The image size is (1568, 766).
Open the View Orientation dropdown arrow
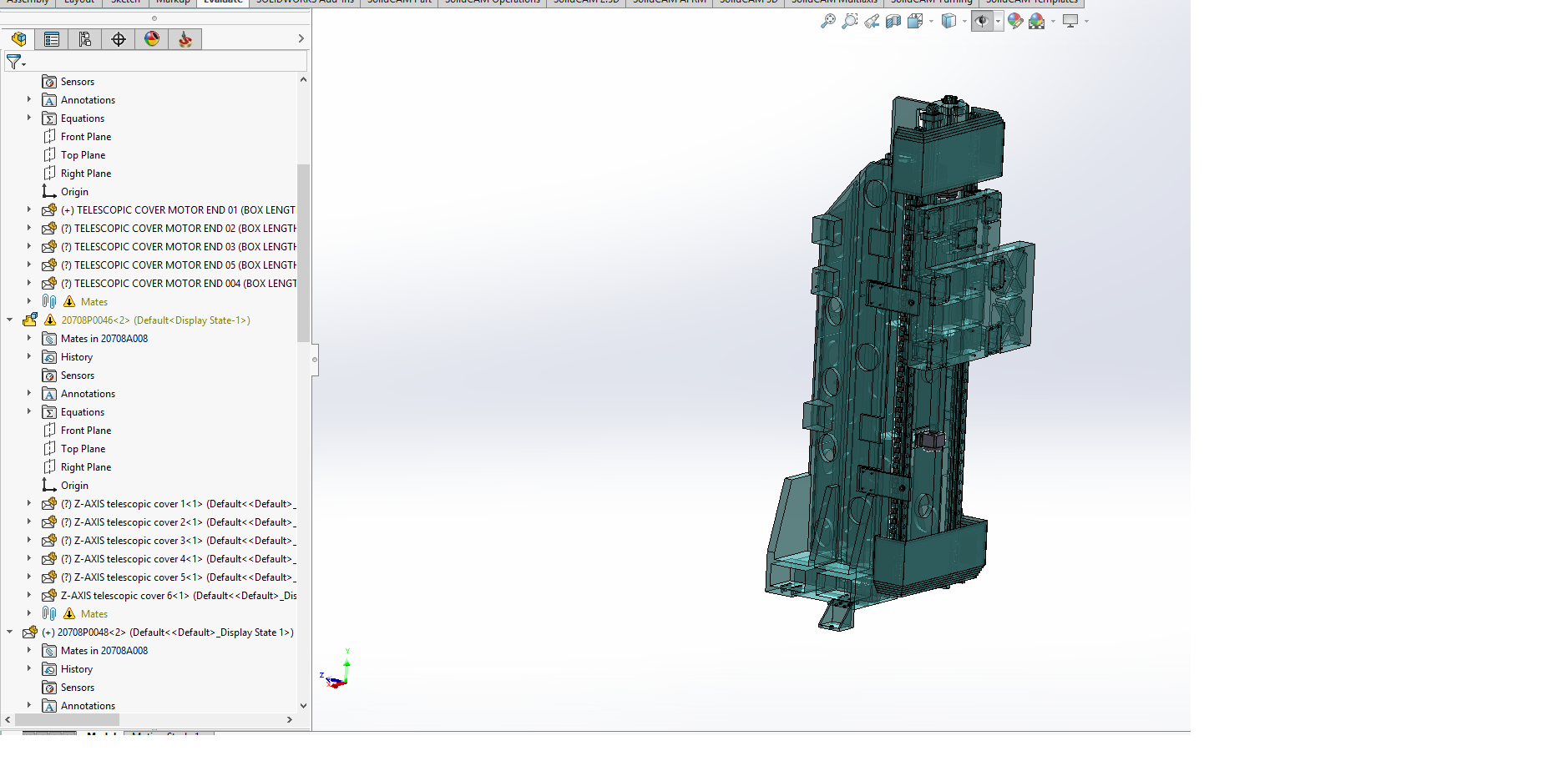[964, 21]
